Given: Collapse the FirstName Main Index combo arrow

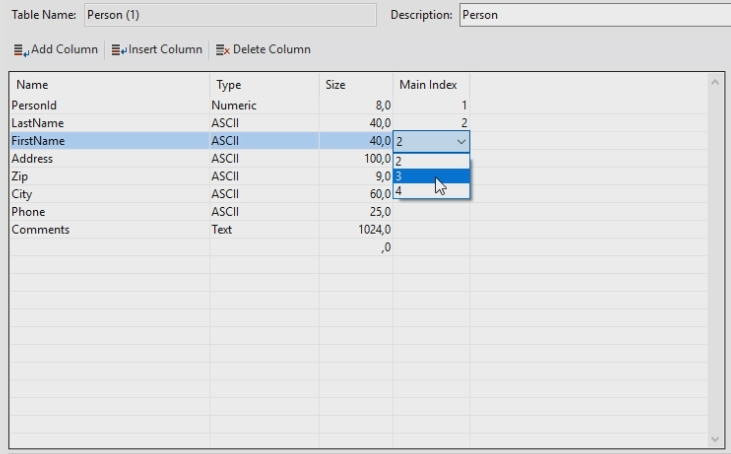Looking at the screenshot, I should click(x=460, y=141).
